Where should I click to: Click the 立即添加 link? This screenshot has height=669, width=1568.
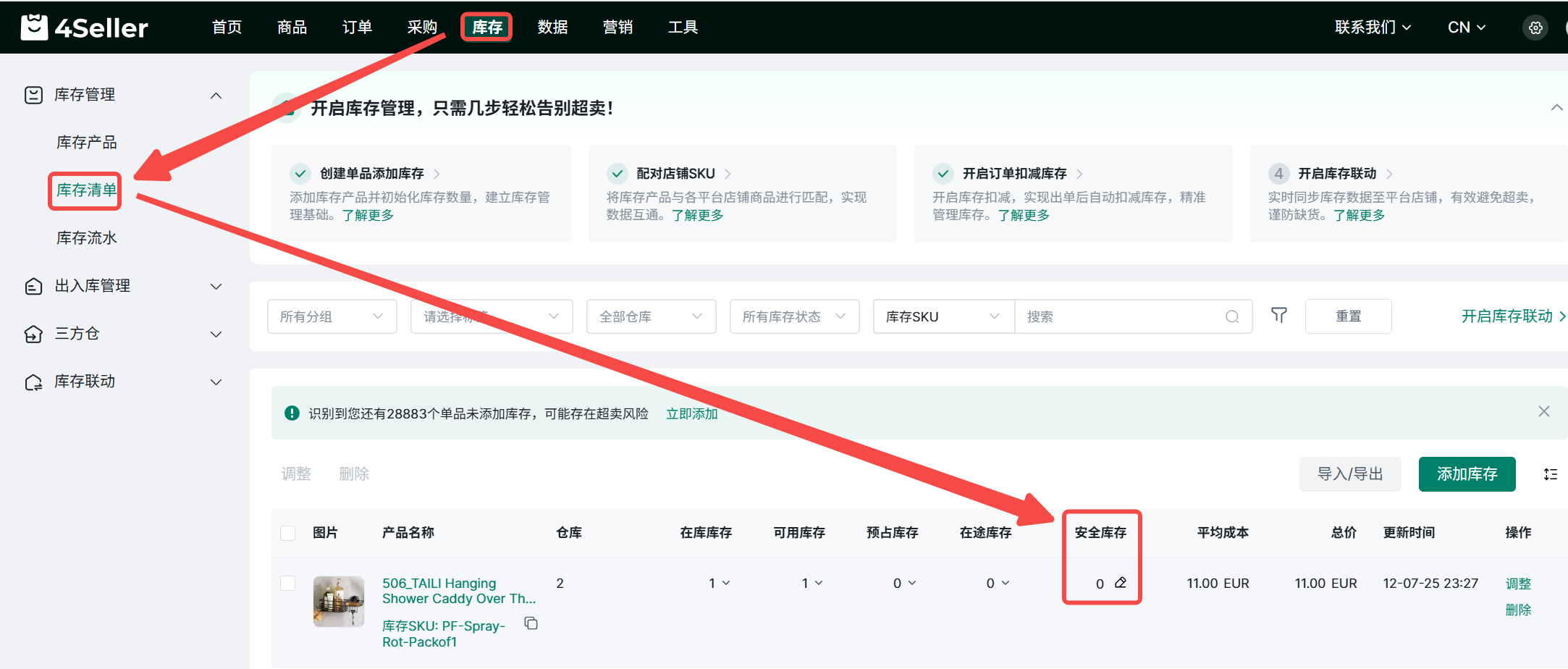[x=691, y=413]
